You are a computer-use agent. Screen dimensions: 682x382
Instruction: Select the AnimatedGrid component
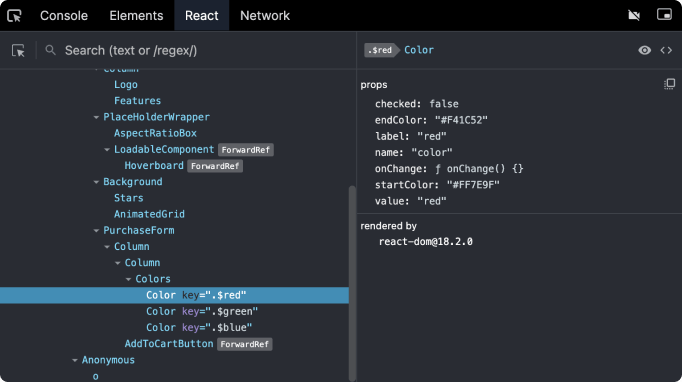tap(149, 214)
